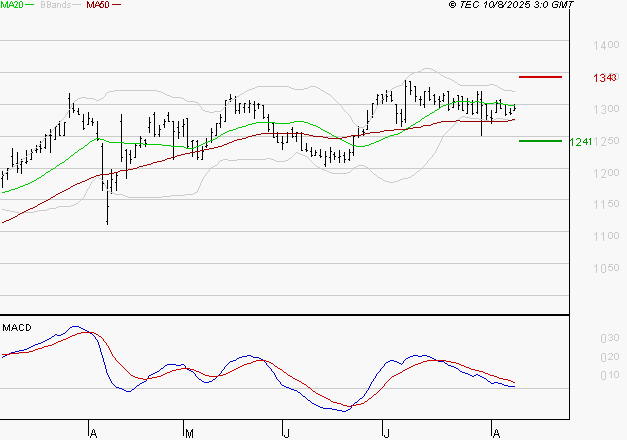Click the MA50 legend label
Viewport: 627px width, 440px height.
coord(98,5)
